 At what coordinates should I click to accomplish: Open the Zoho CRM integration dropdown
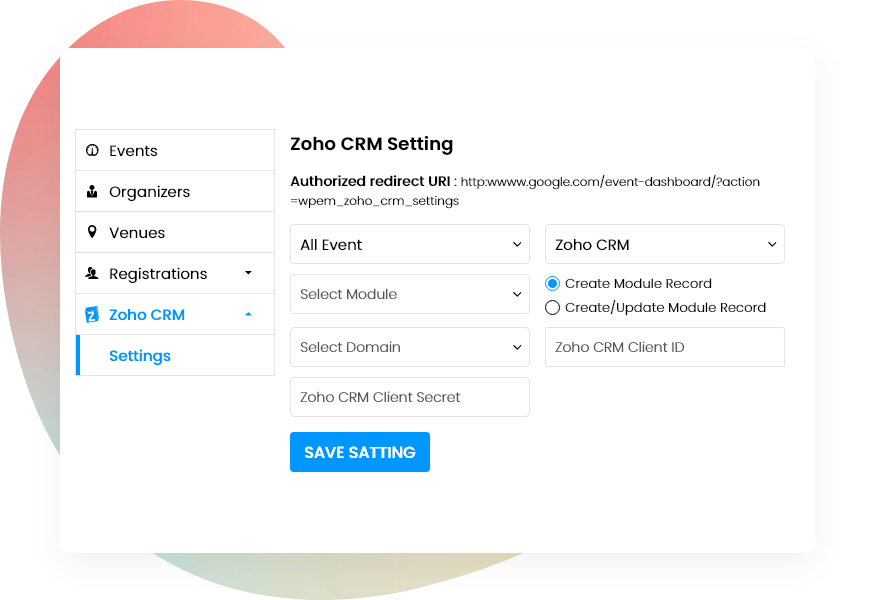pyautogui.click(x=664, y=245)
